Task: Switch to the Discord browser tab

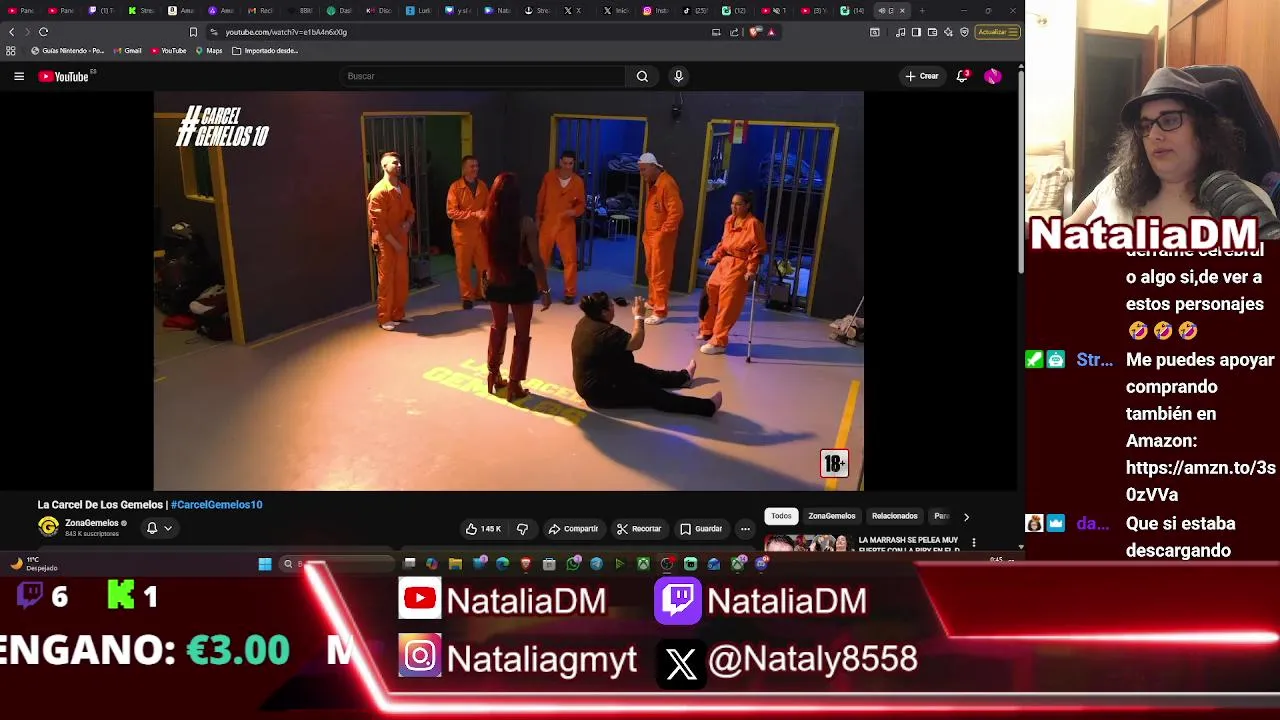Action: 378,11
